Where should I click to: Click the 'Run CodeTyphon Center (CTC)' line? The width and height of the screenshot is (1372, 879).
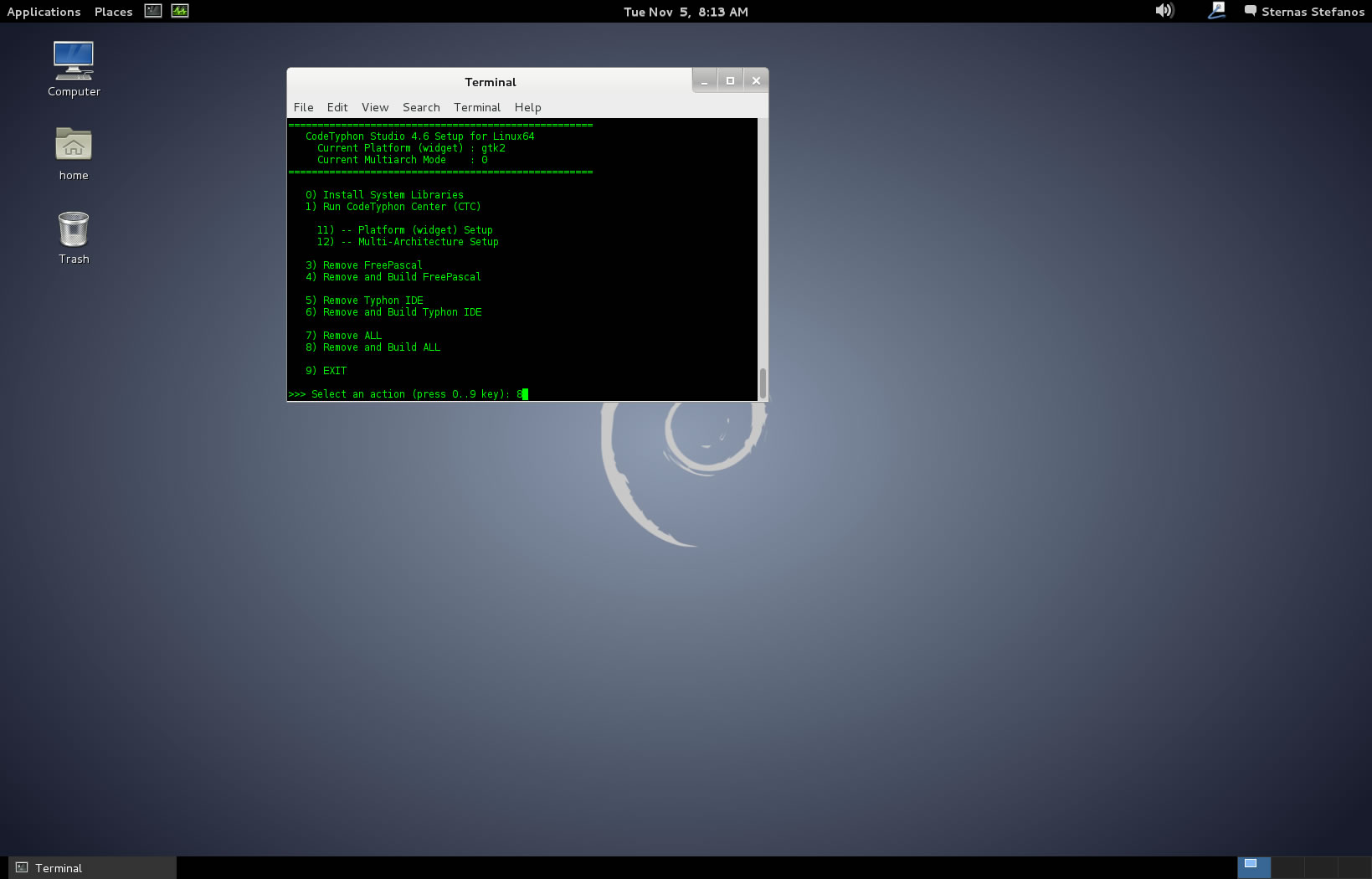pos(393,207)
